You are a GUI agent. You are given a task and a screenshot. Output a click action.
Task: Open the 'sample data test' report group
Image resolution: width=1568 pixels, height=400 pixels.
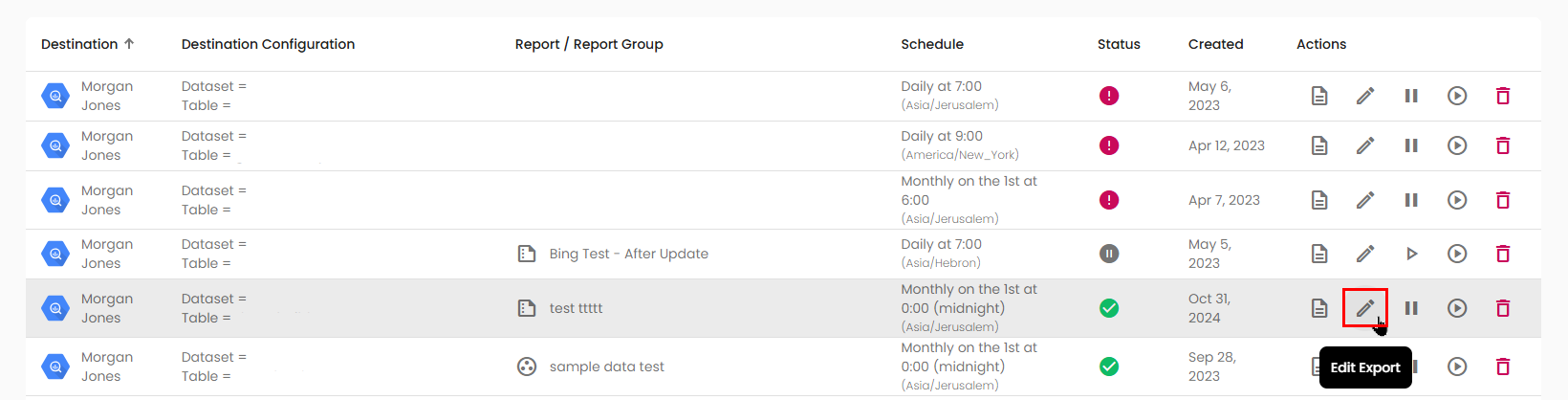(606, 367)
